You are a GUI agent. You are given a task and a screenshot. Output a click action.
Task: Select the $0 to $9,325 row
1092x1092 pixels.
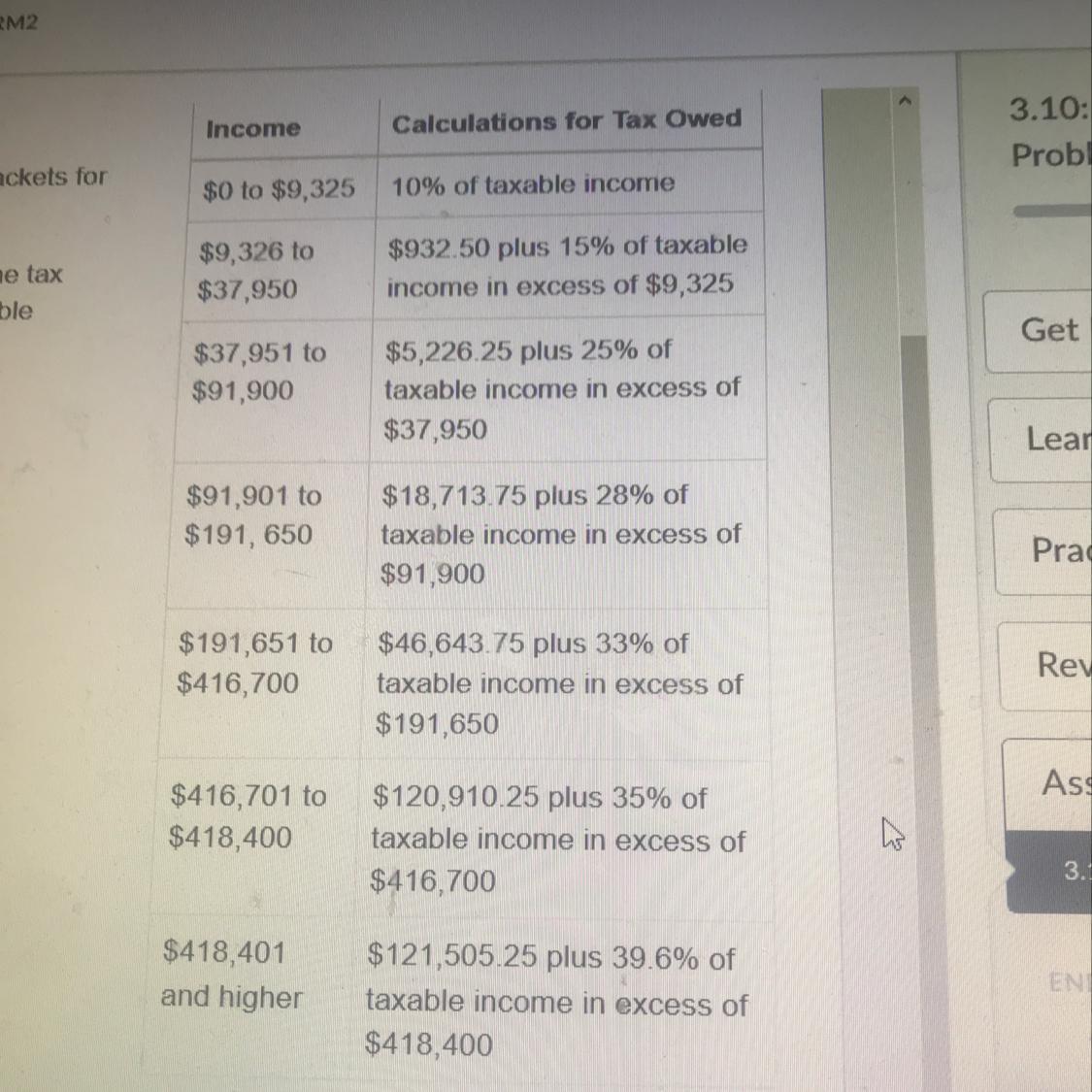coord(475,185)
